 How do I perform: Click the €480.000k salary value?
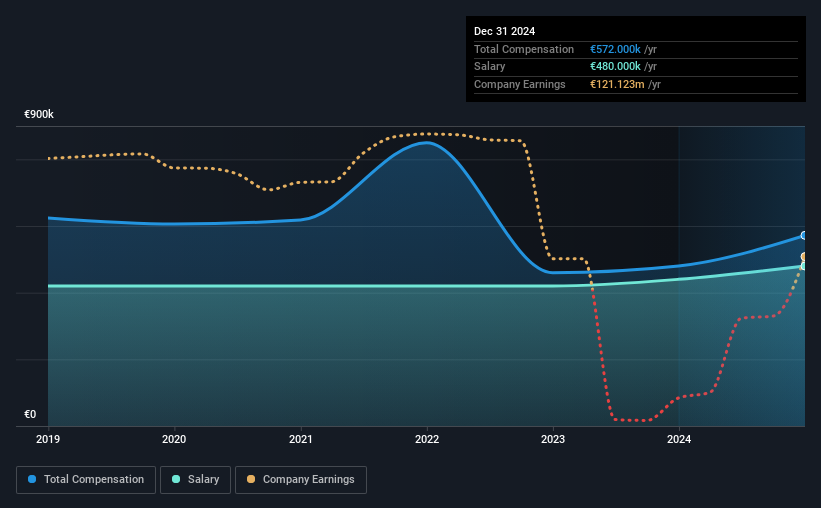(615, 67)
